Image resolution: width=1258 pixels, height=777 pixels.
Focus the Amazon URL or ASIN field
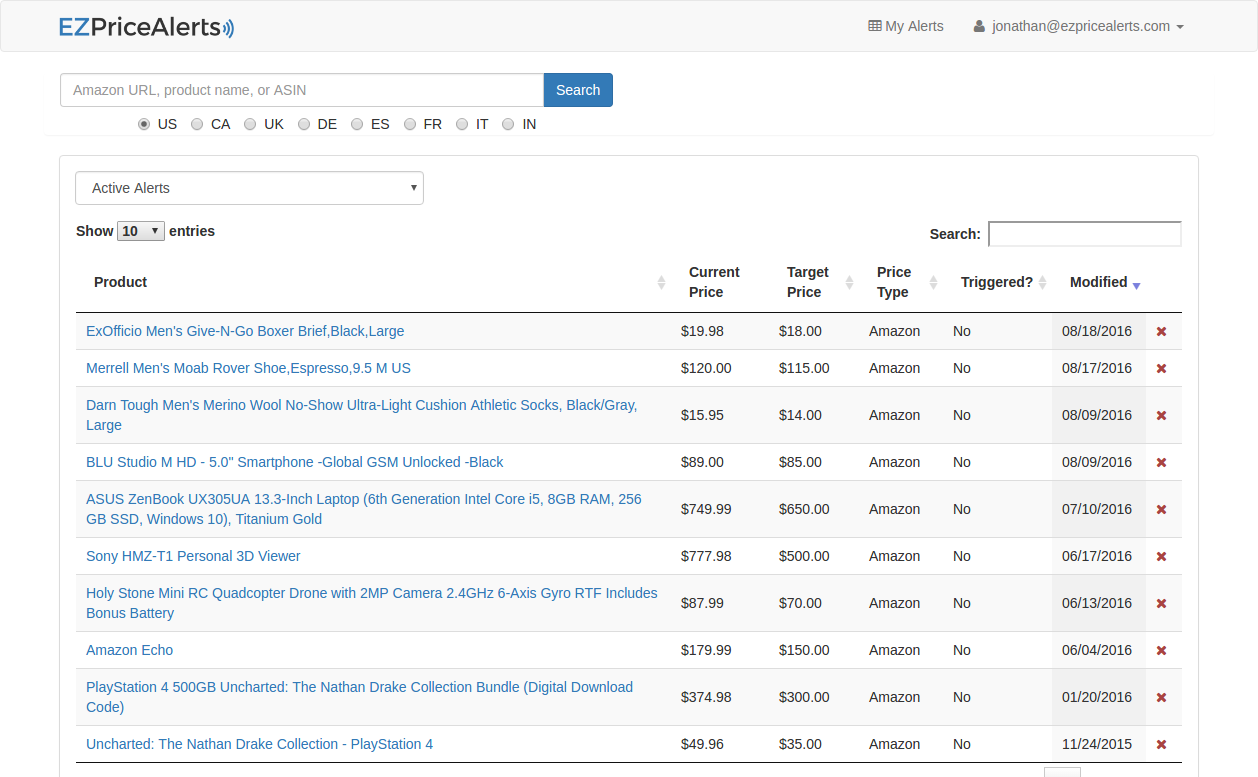pos(301,90)
